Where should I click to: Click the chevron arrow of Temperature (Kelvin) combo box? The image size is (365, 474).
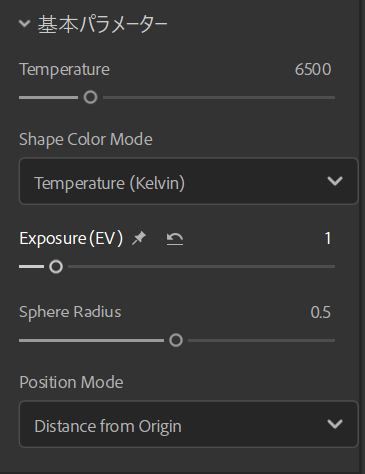[x=335, y=181]
